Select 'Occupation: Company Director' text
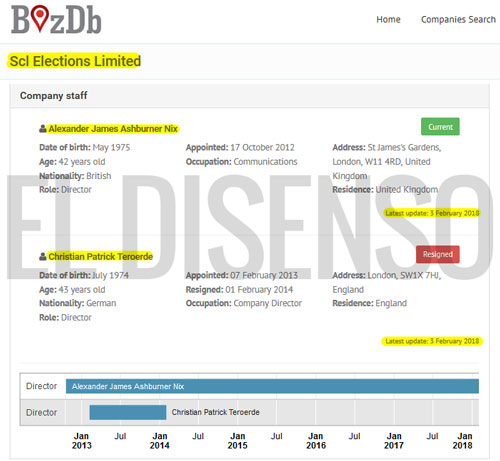This screenshot has width=500, height=461. click(244, 303)
